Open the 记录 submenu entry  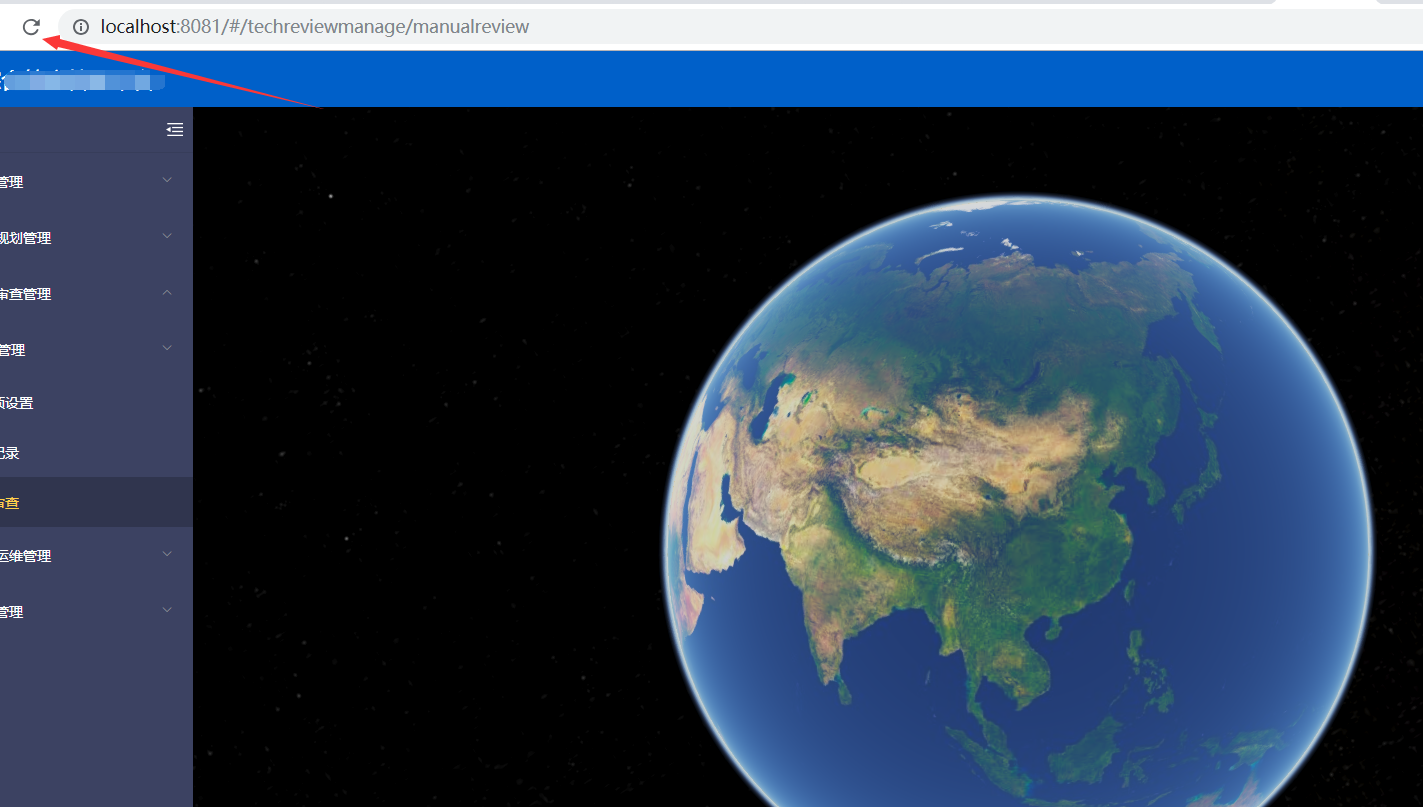click(96, 453)
